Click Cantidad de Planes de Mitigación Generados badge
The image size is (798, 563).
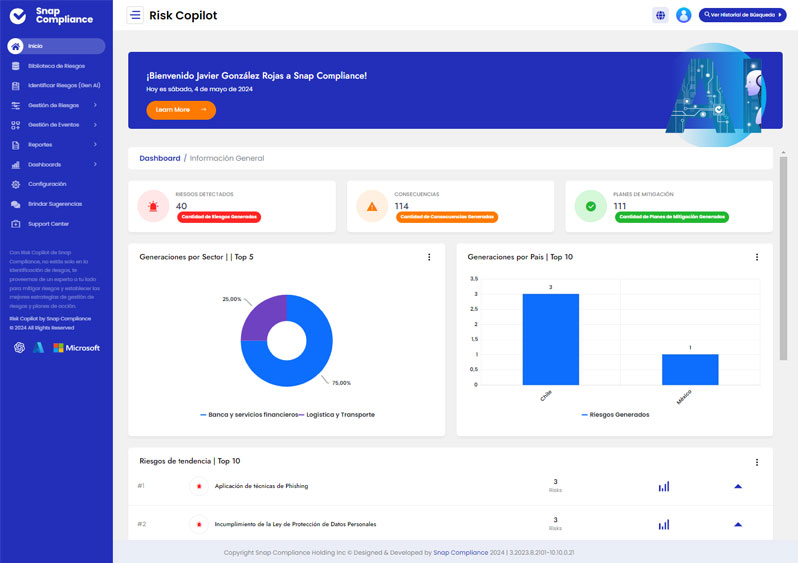[x=672, y=217]
